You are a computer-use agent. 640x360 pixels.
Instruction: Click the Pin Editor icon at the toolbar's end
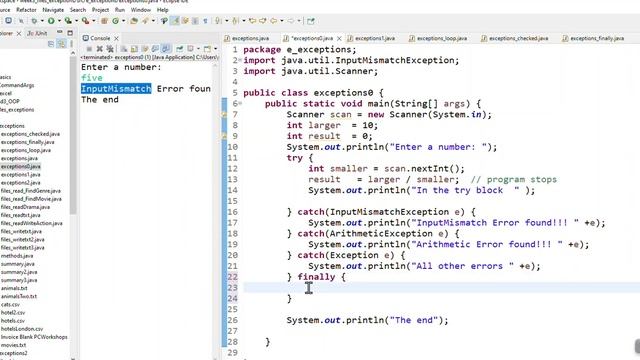311,21
